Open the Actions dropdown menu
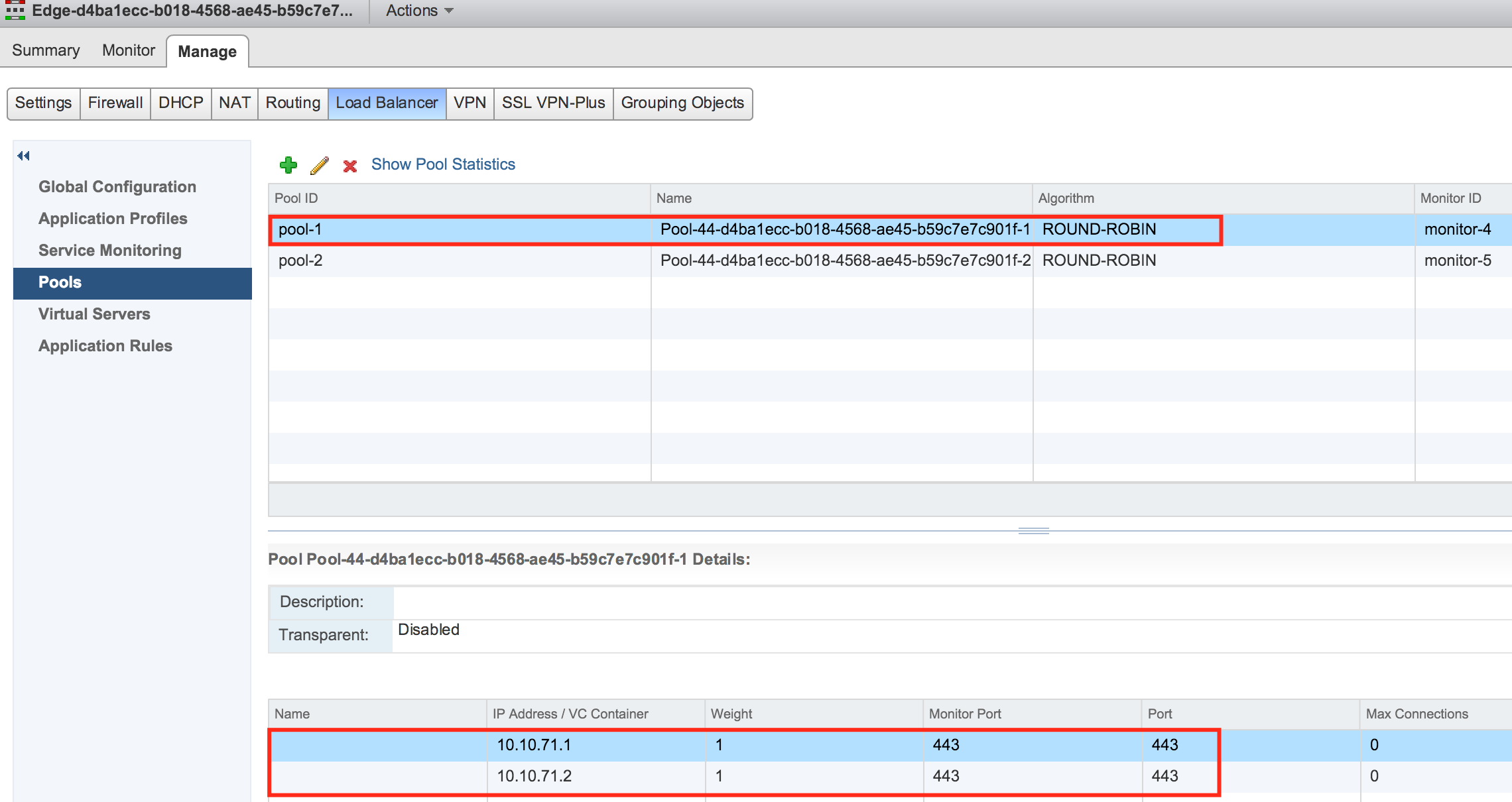Viewport: 1512px width, 802px height. click(x=419, y=11)
